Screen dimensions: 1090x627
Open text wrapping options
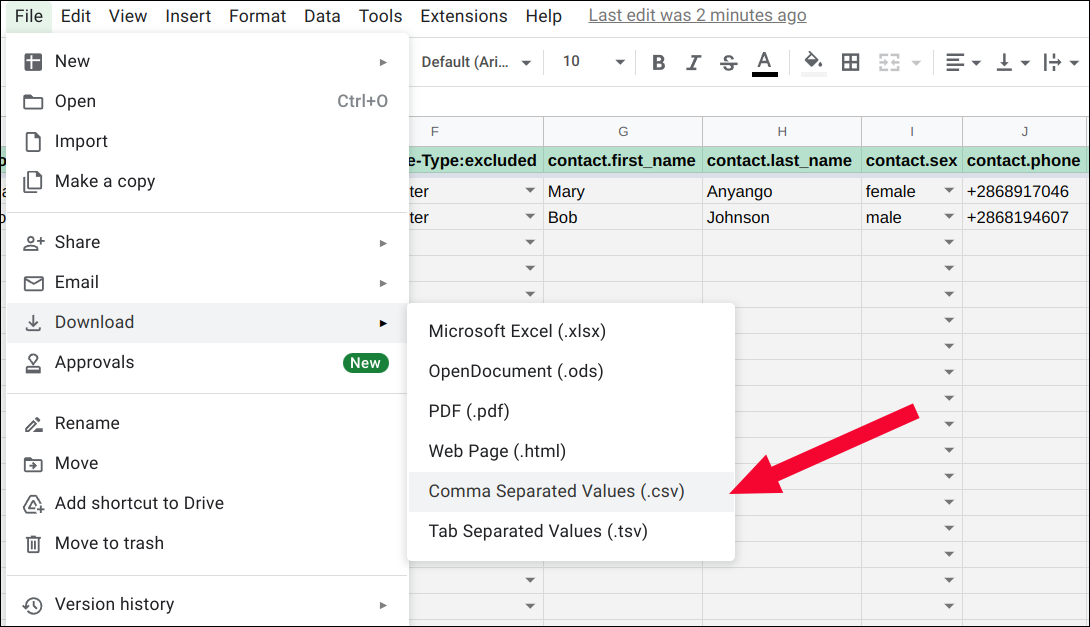click(1061, 63)
